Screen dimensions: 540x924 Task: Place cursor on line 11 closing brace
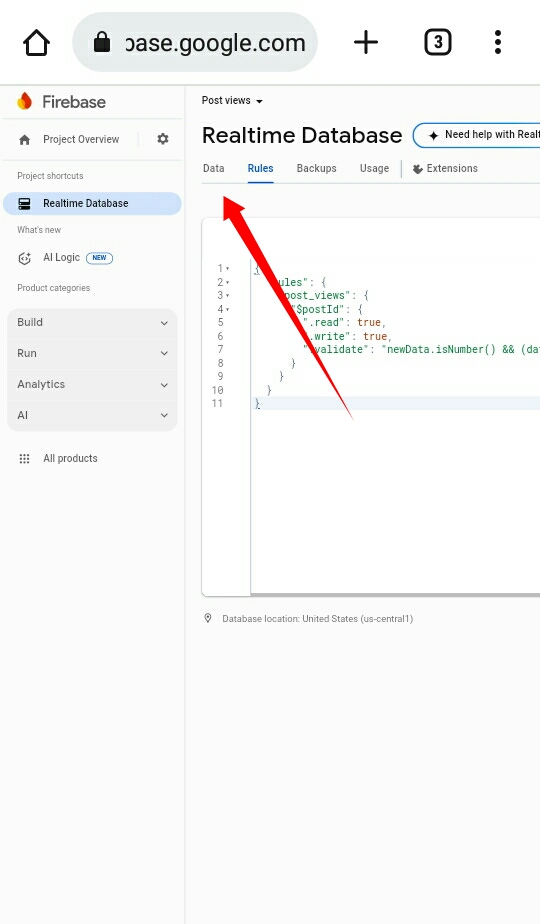[x=257, y=404]
